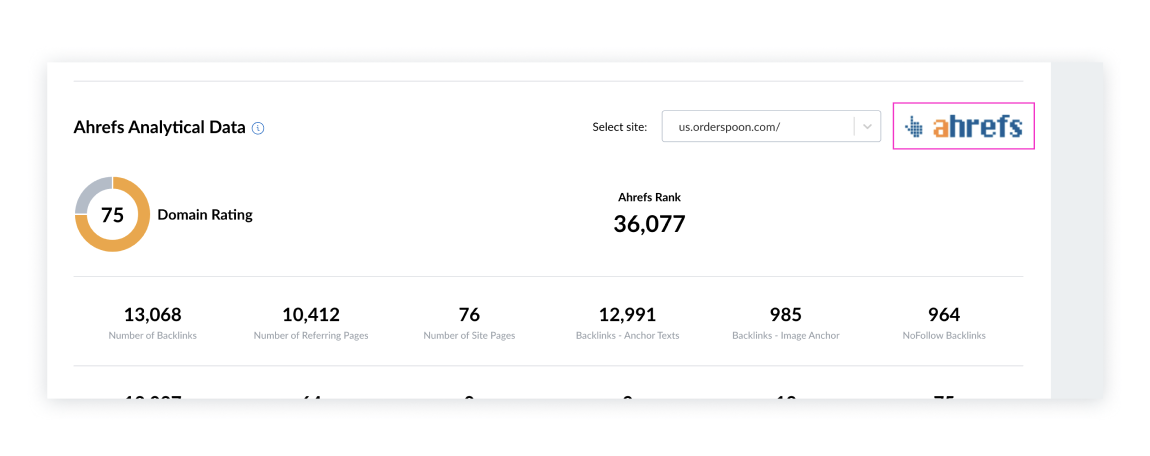The height and width of the screenshot is (456, 1150).
Task: Click the Number of Backlinks label
Action: (152, 336)
